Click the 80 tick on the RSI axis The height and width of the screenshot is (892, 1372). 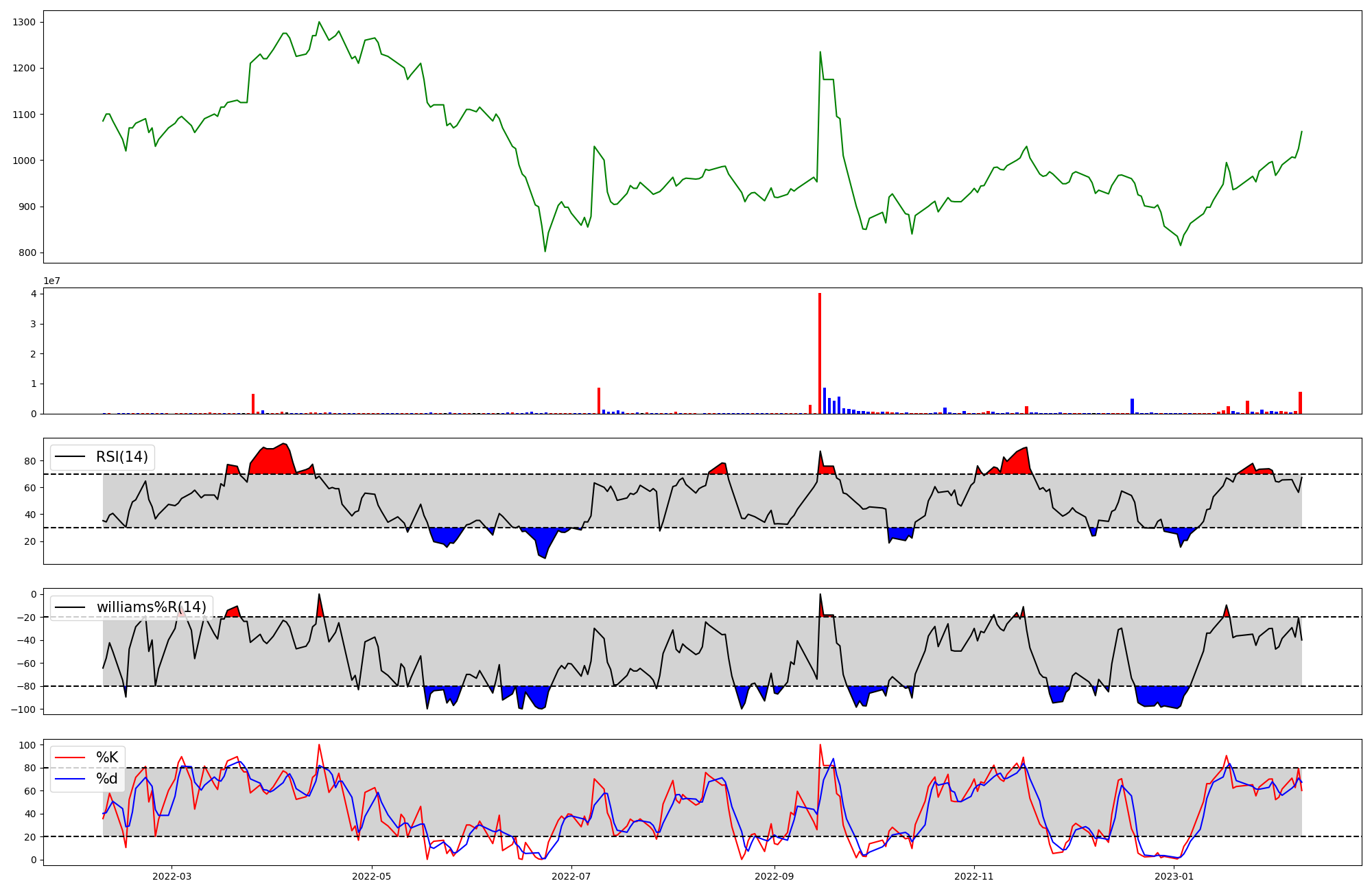click(30, 461)
